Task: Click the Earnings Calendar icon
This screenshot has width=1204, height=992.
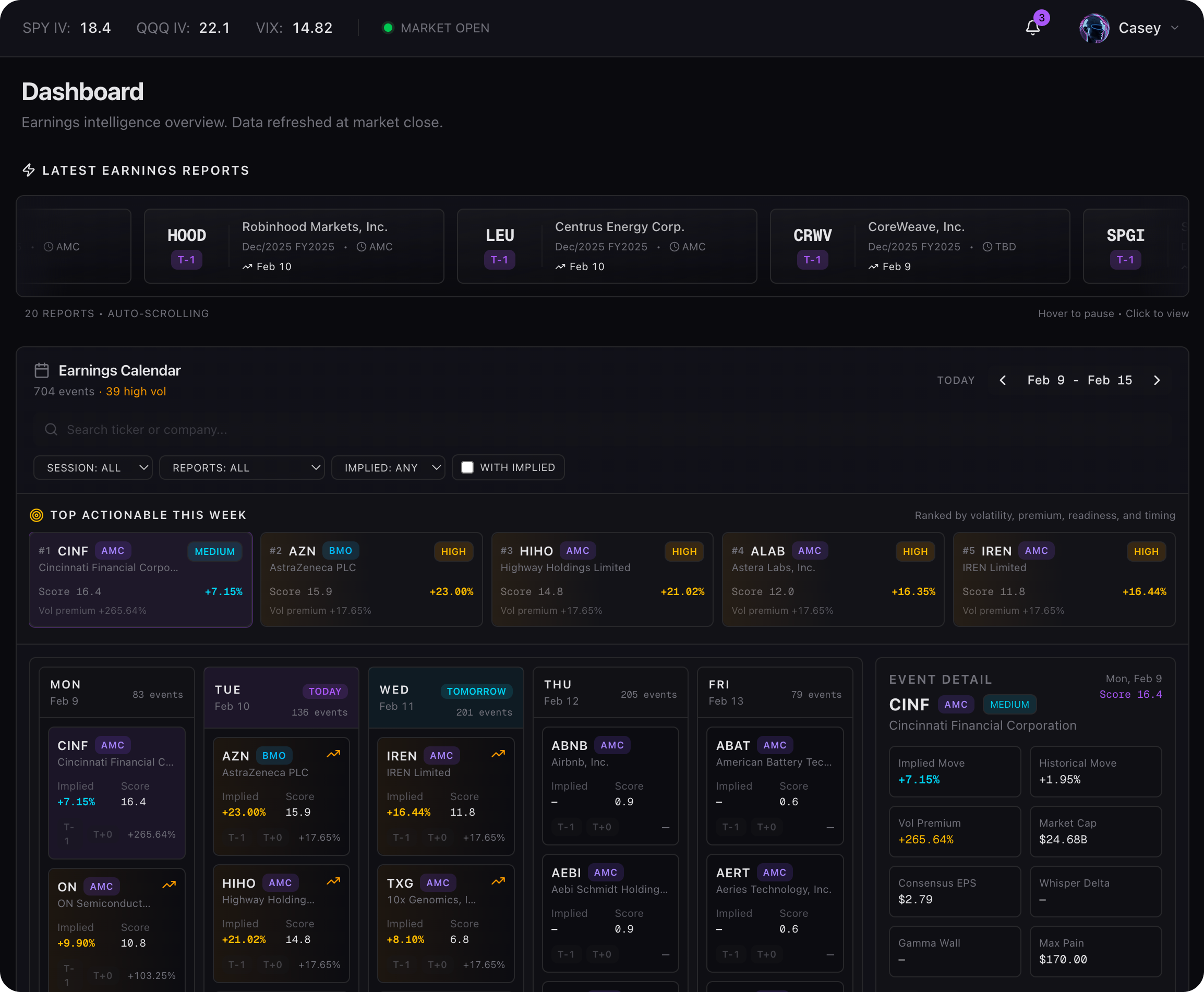Action: [x=42, y=370]
